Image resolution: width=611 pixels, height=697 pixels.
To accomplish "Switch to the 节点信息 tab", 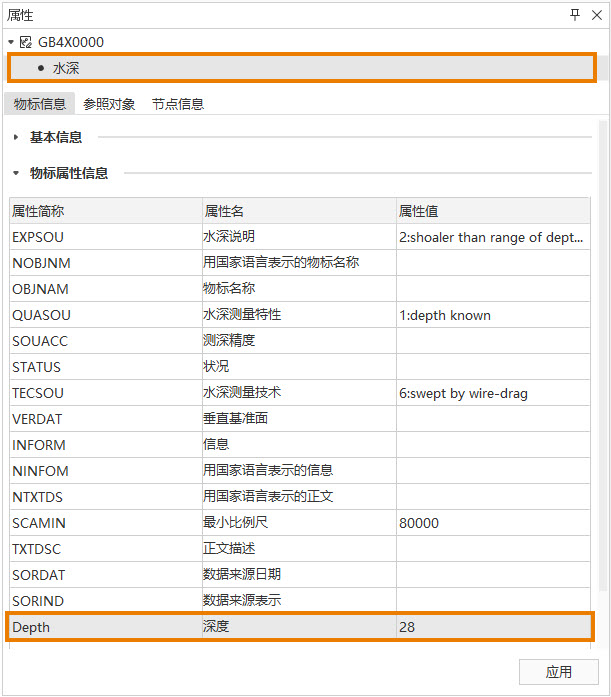I will (x=177, y=104).
